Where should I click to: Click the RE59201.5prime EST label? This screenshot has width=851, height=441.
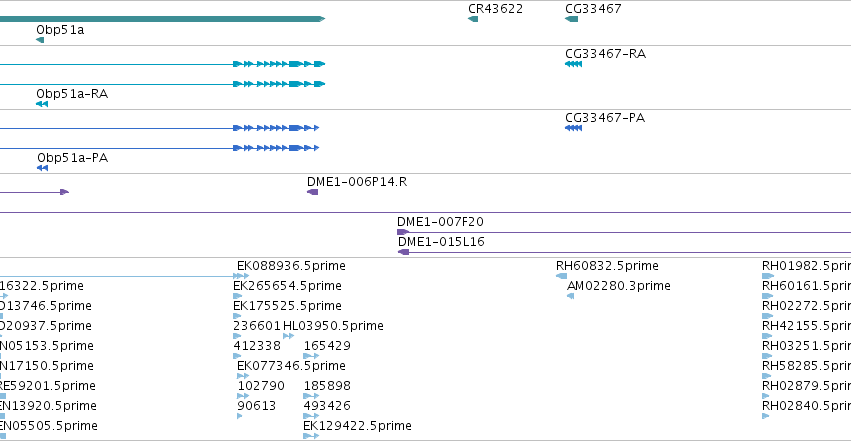[48, 386]
